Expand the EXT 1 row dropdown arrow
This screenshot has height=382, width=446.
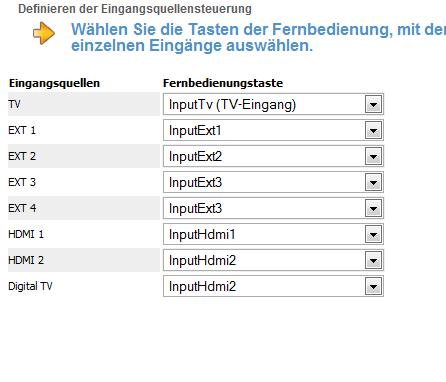[x=373, y=131]
